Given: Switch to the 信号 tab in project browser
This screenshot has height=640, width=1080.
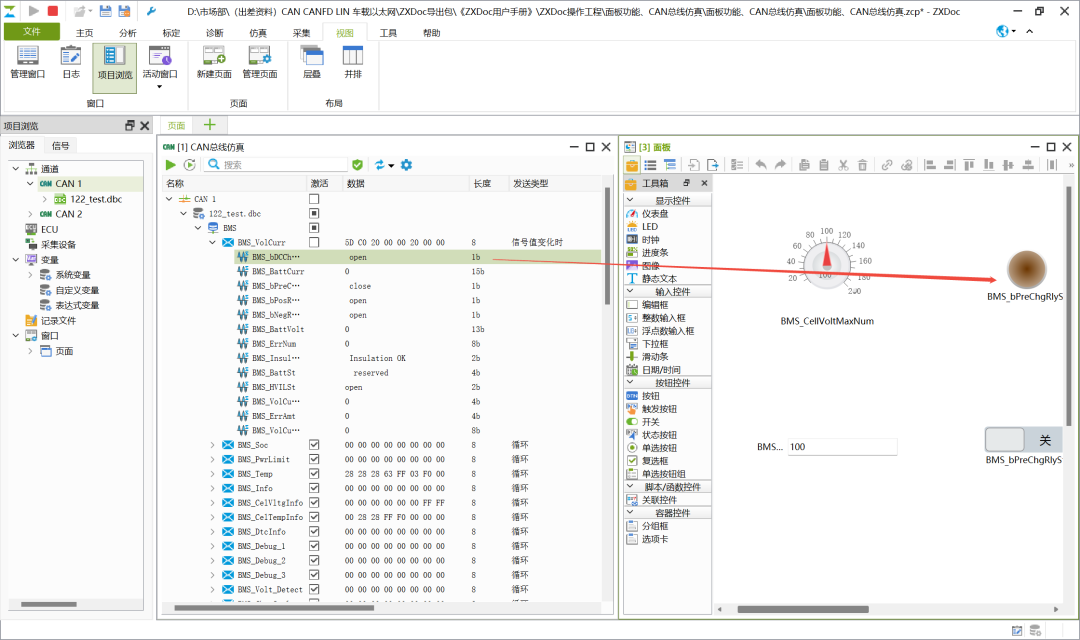Looking at the screenshot, I should 61,145.
